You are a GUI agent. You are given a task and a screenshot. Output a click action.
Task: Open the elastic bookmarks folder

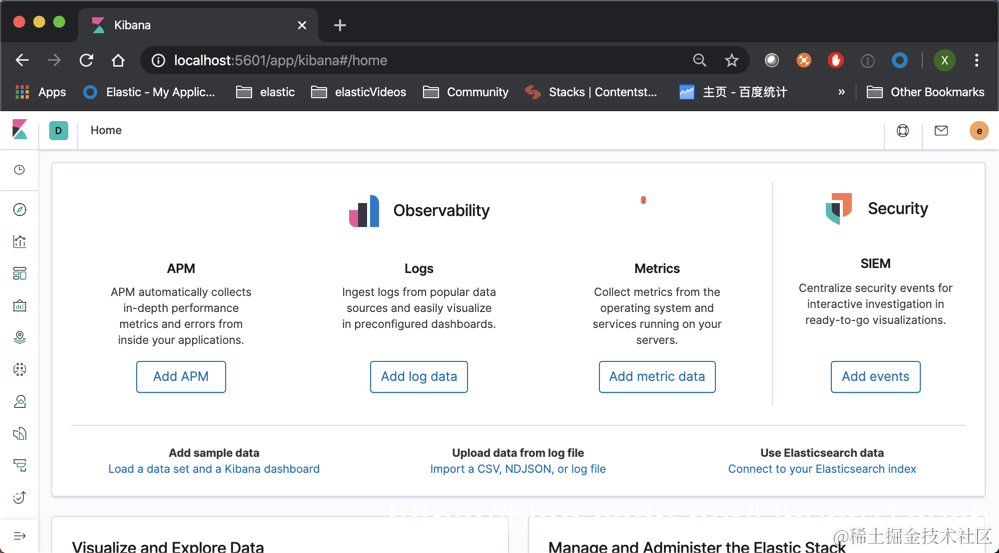coord(265,92)
